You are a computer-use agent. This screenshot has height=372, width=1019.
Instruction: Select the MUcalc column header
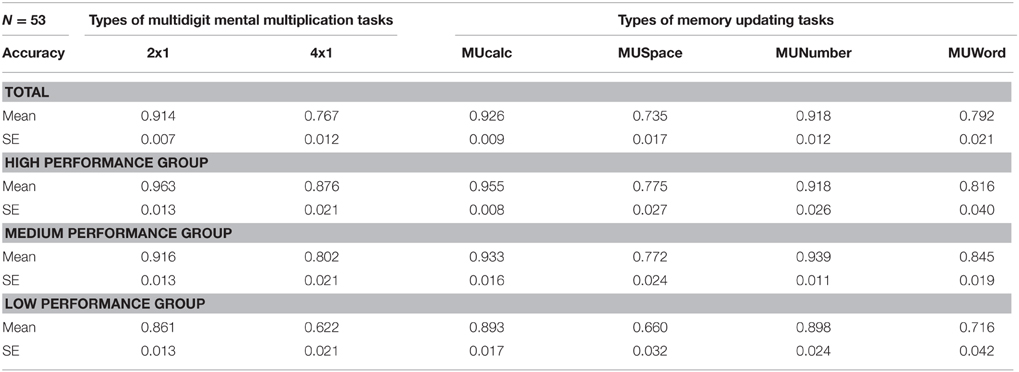[x=486, y=53]
